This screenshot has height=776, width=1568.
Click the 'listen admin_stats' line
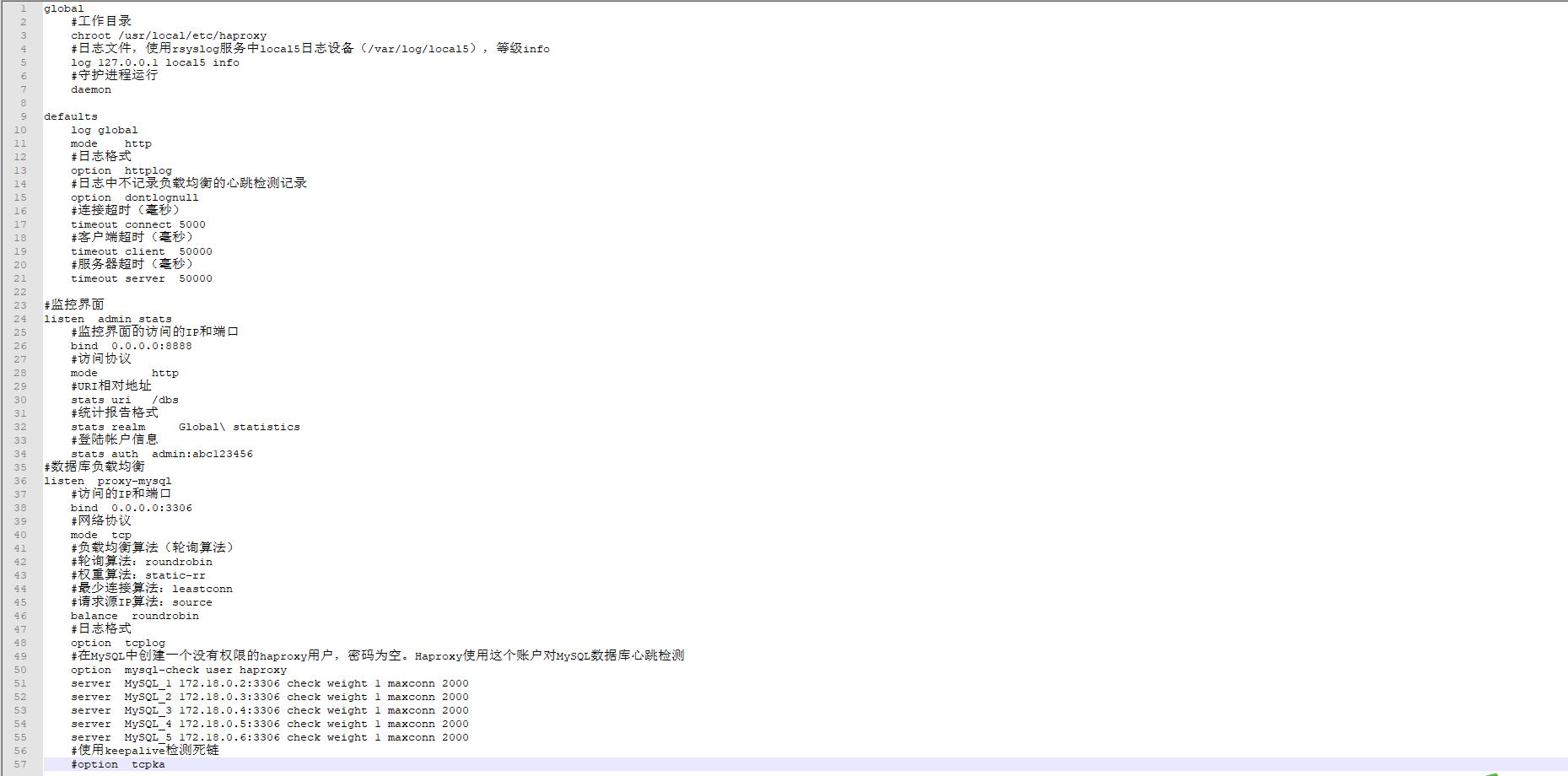[x=108, y=319]
